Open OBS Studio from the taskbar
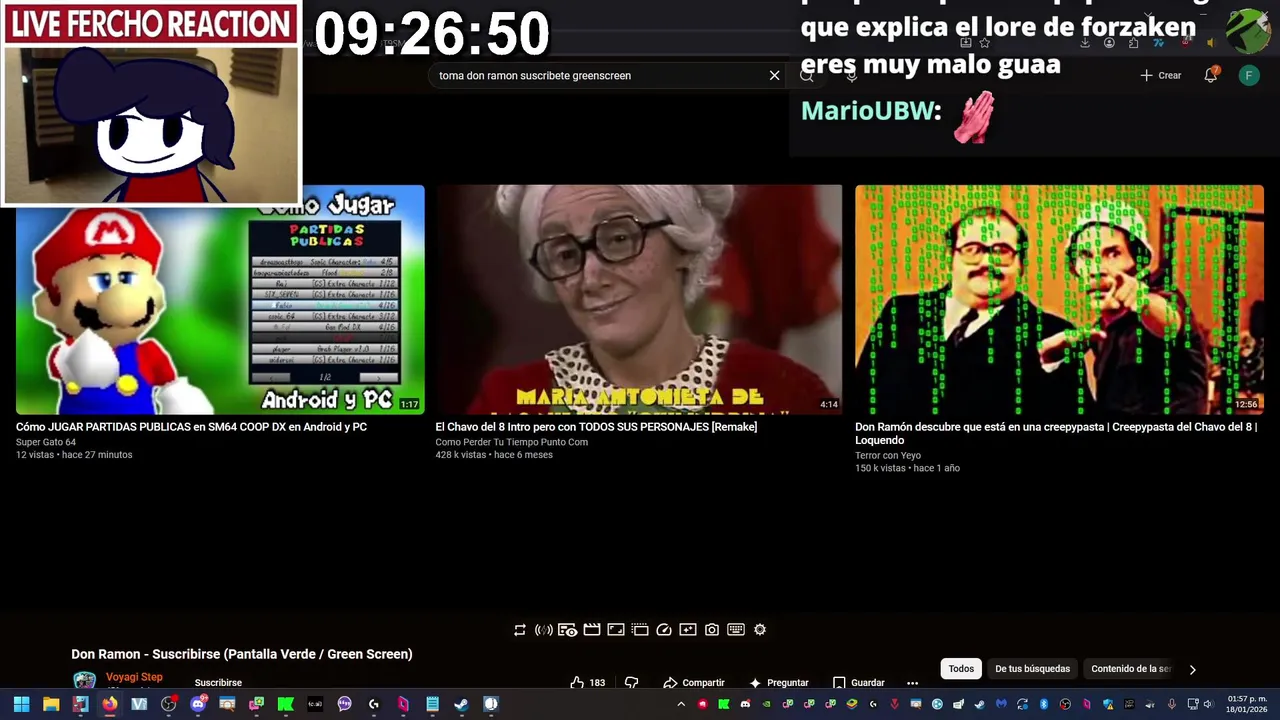Screen dimensions: 1280x720 click(x=169, y=704)
